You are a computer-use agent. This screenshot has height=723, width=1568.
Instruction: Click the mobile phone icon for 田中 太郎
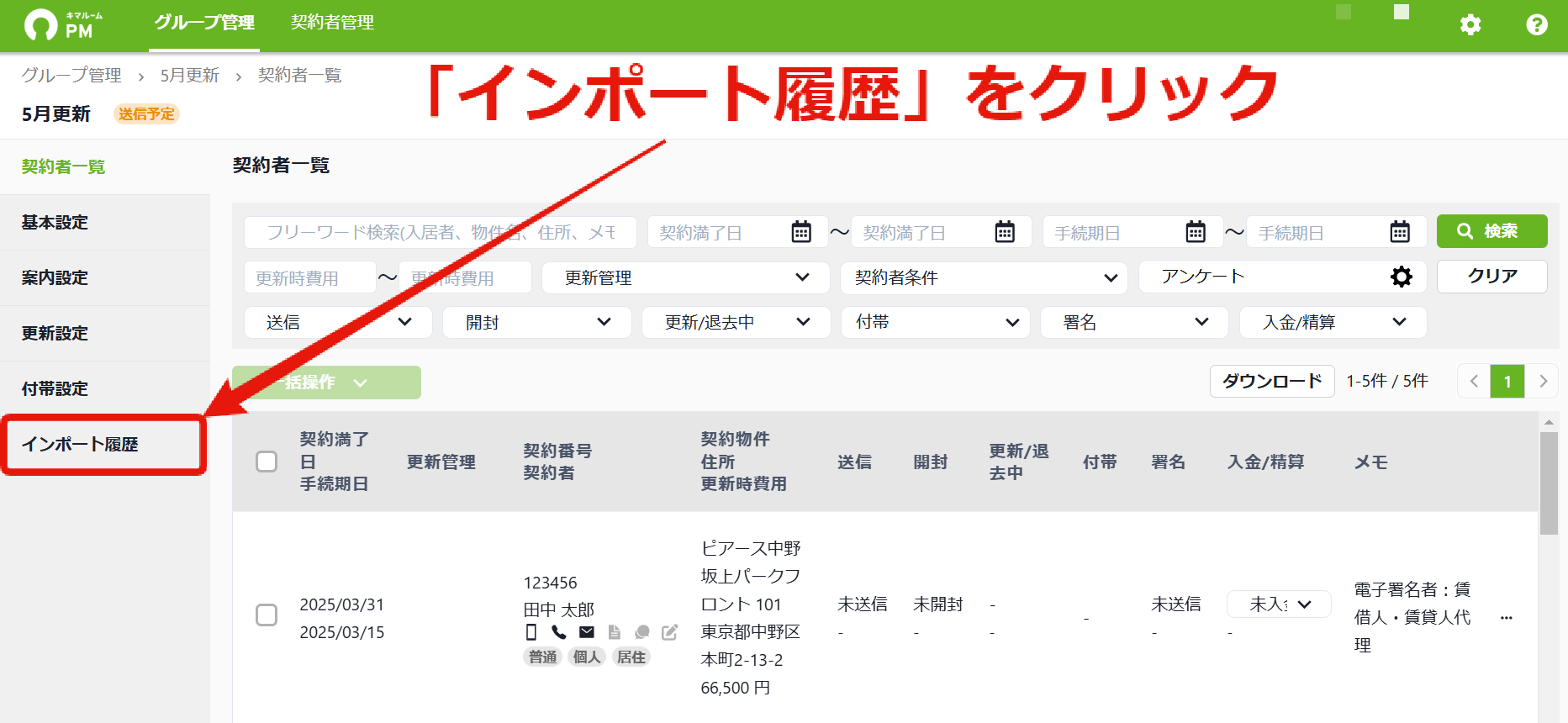pos(531,632)
